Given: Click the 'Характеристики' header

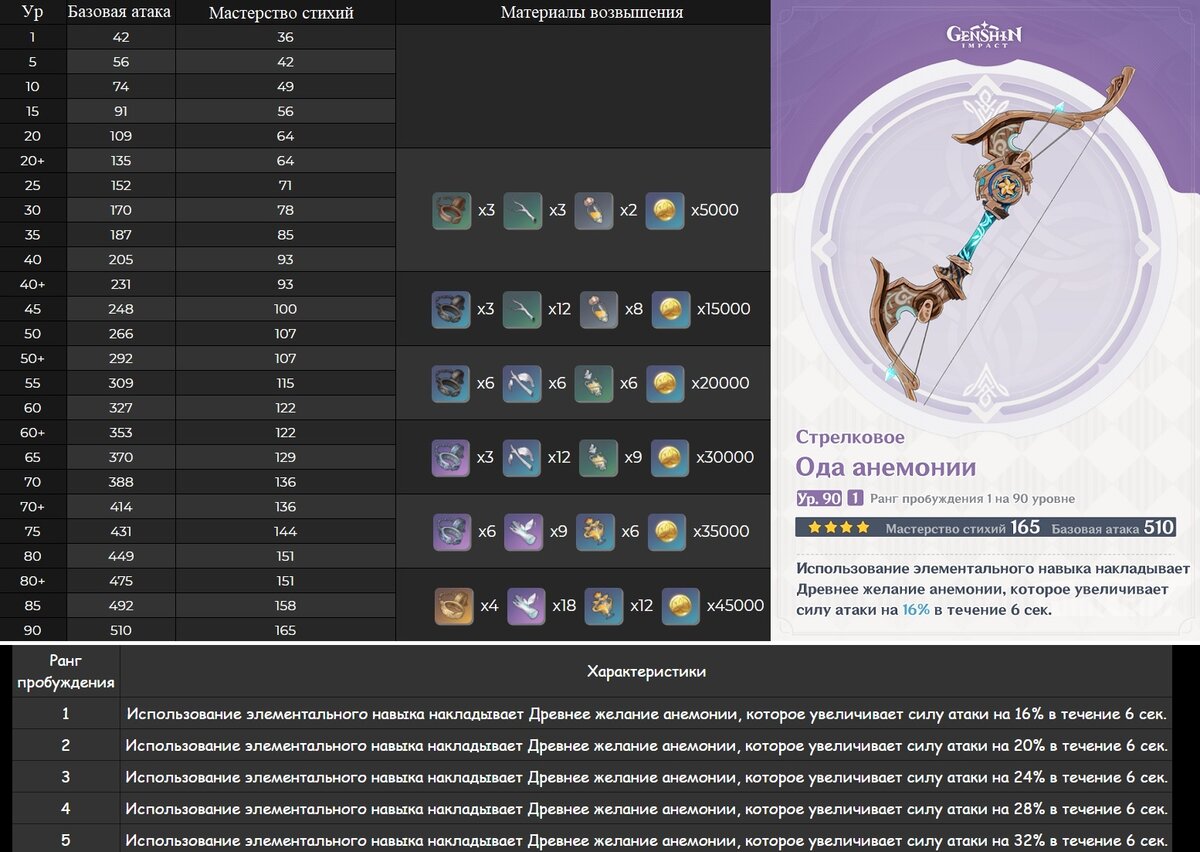Looking at the screenshot, I should [646, 672].
